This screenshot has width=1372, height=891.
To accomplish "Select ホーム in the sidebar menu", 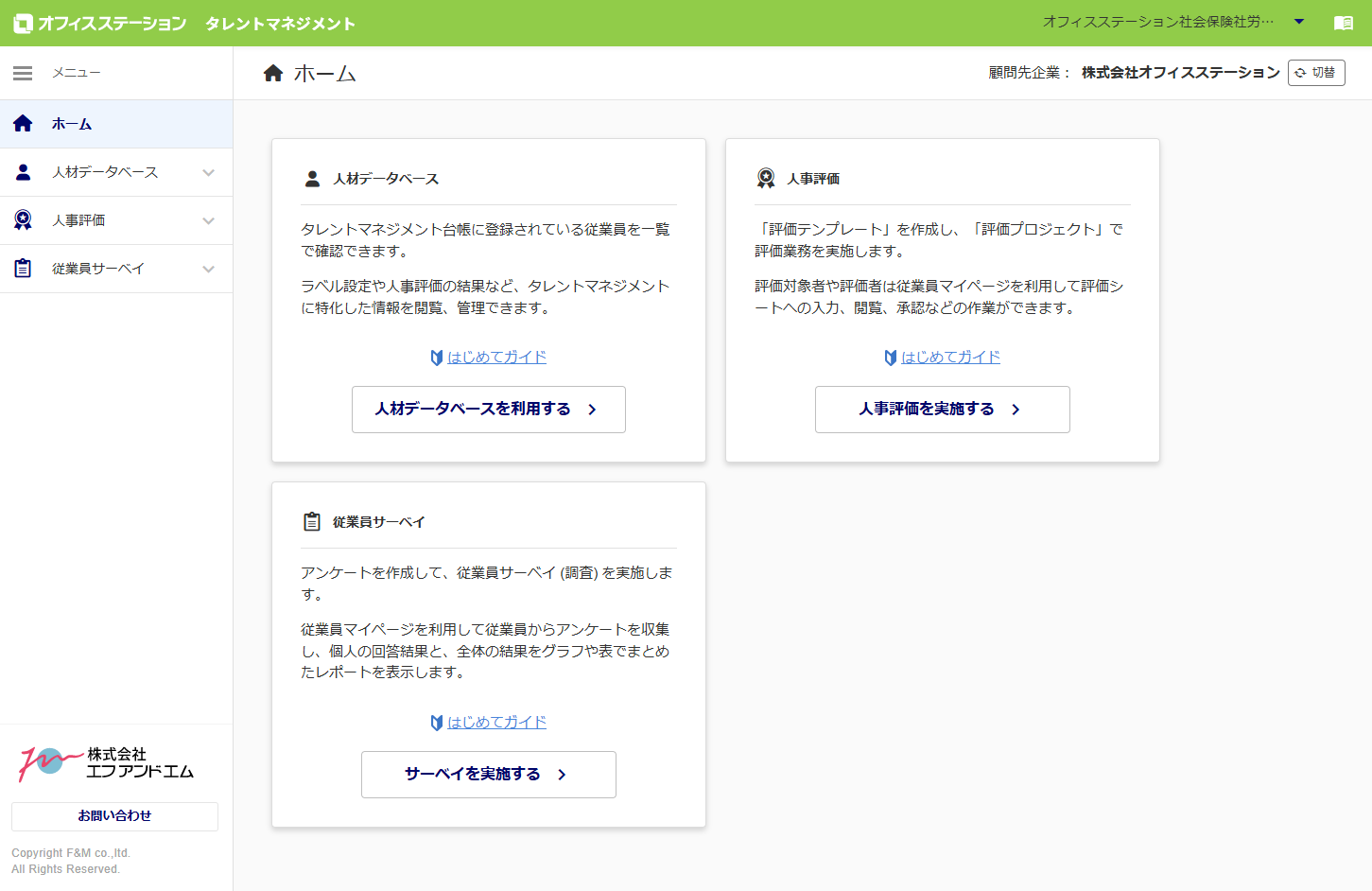I will pos(116,124).
